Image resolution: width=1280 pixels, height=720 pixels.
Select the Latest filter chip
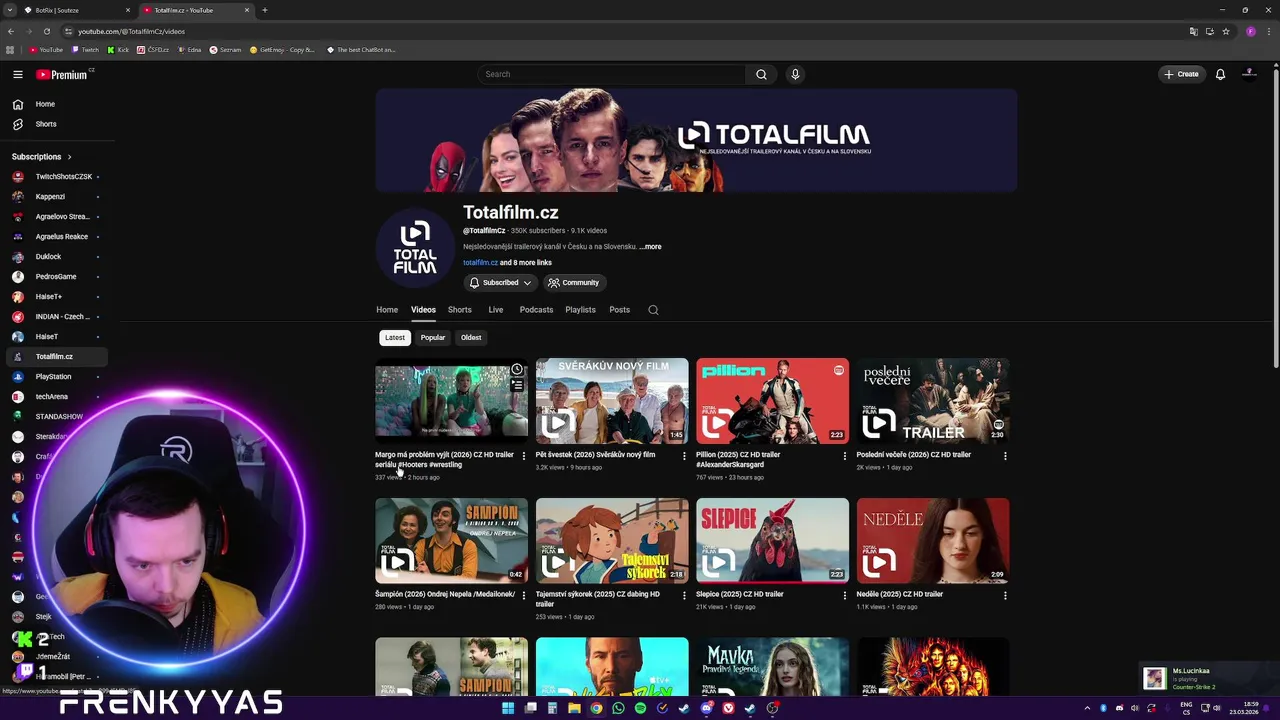[x=395, y=338]
